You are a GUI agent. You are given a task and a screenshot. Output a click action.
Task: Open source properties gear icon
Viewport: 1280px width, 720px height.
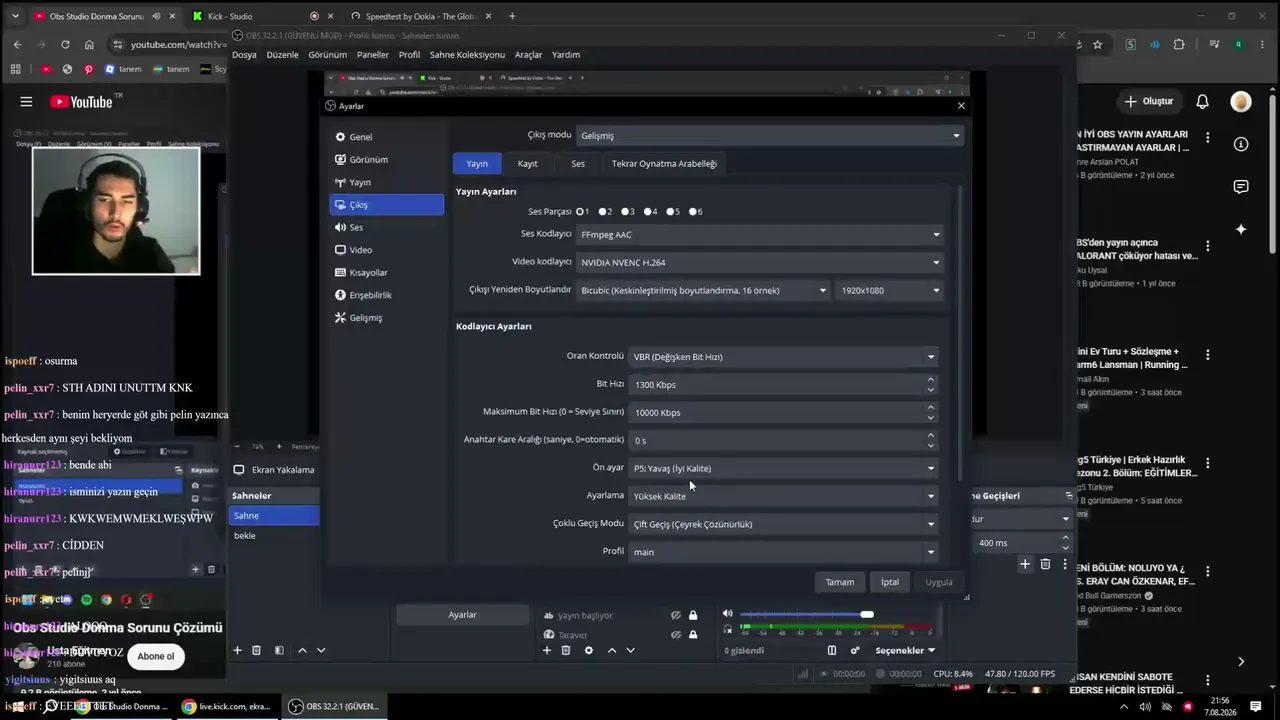(588, 650)
